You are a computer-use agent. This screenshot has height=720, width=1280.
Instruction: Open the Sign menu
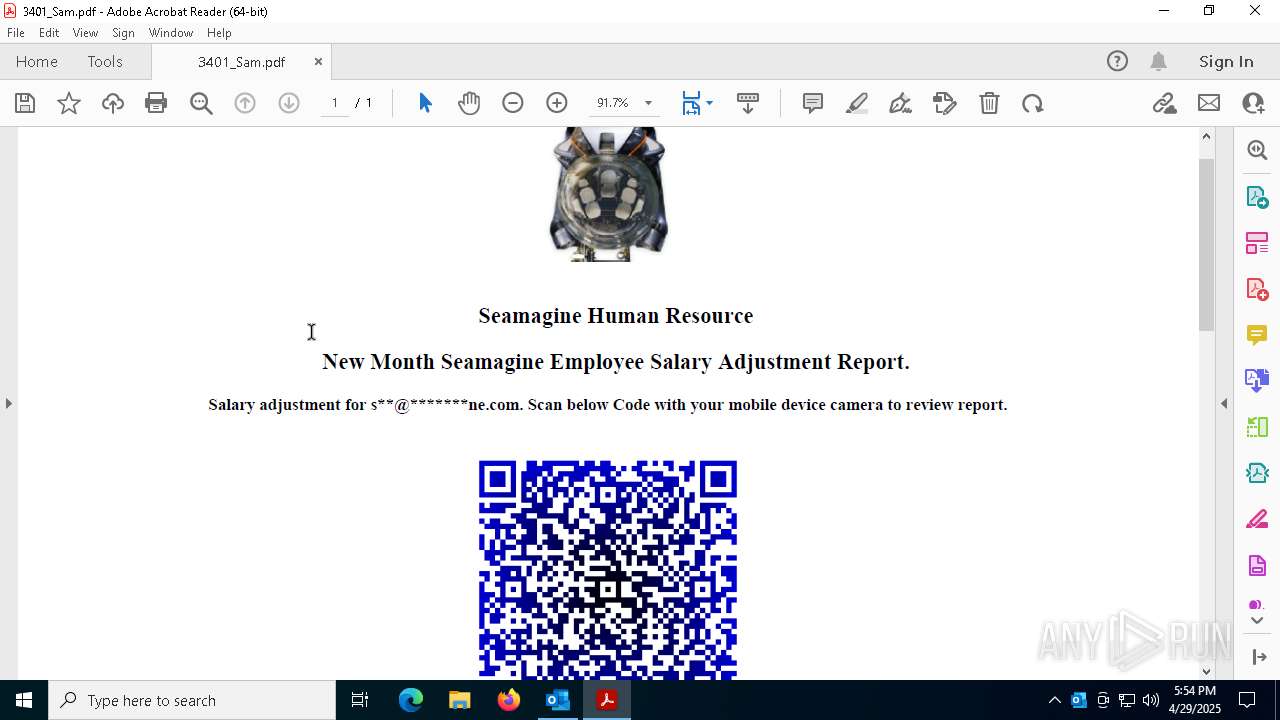pos(124,33)
